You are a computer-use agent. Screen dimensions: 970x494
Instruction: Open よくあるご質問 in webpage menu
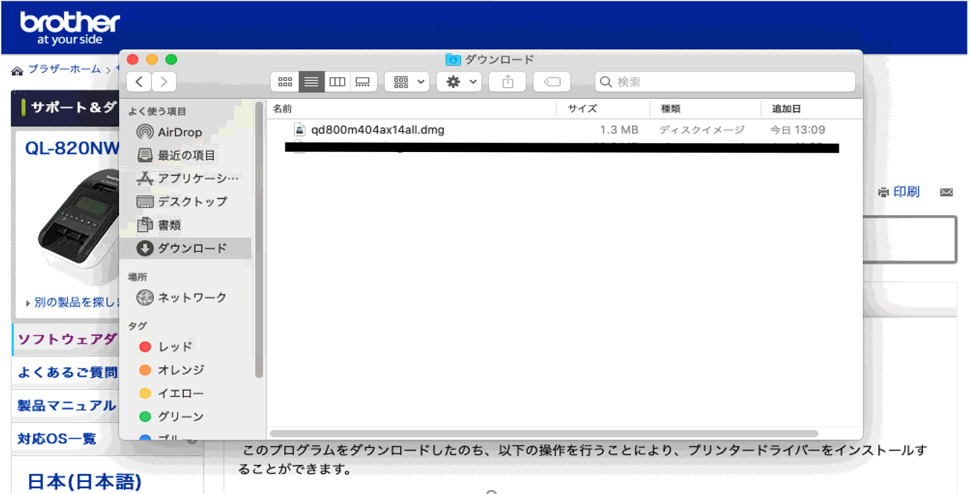click(67, 372)
